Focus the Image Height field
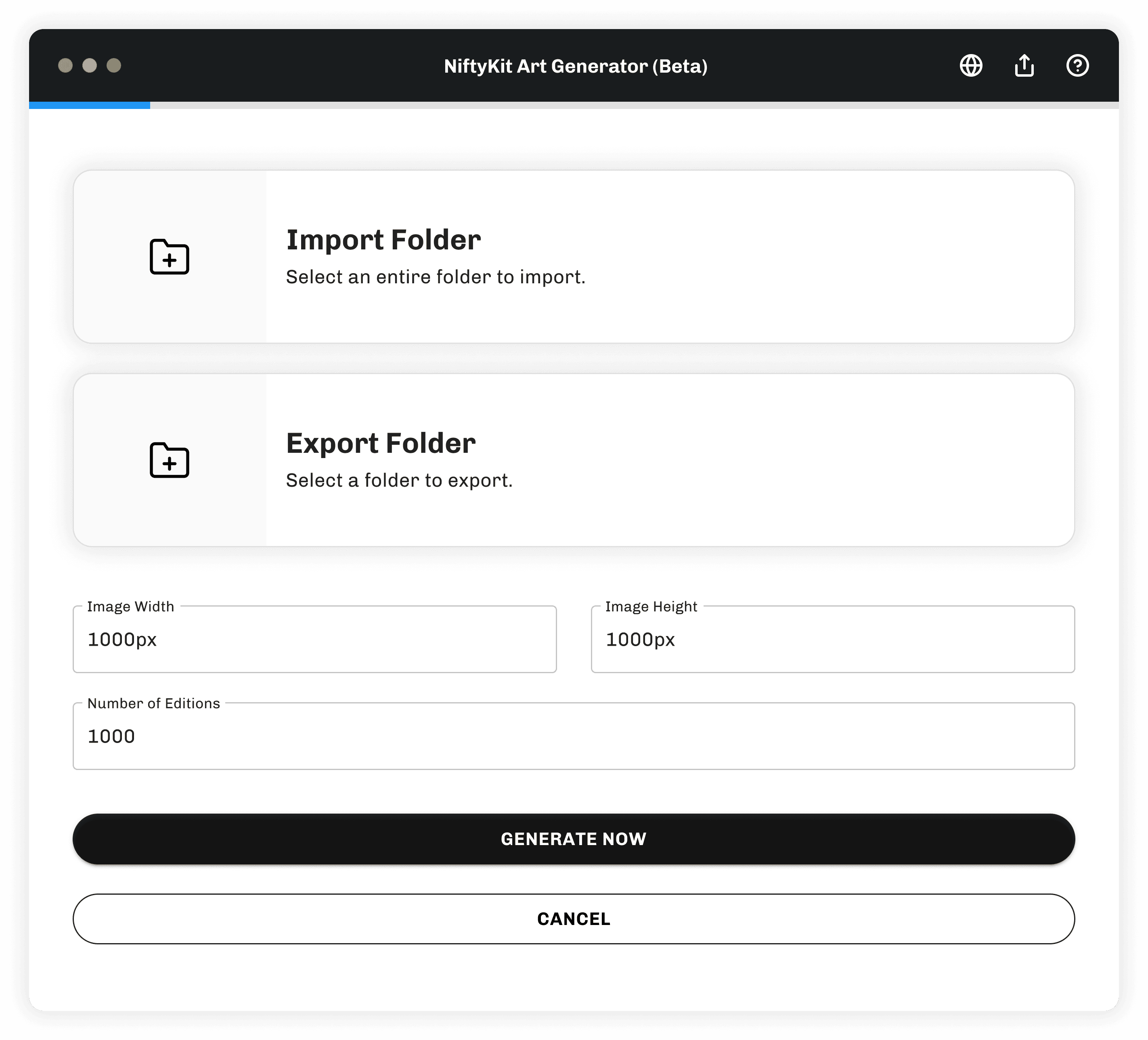The image size is (1148, 1040). tap(832, 639)
